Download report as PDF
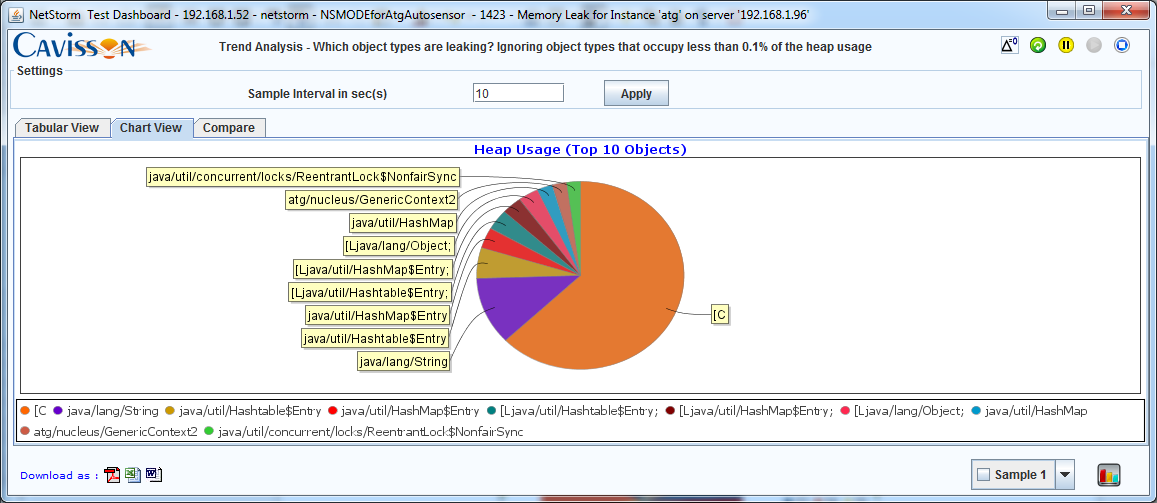 coord(112,475)
